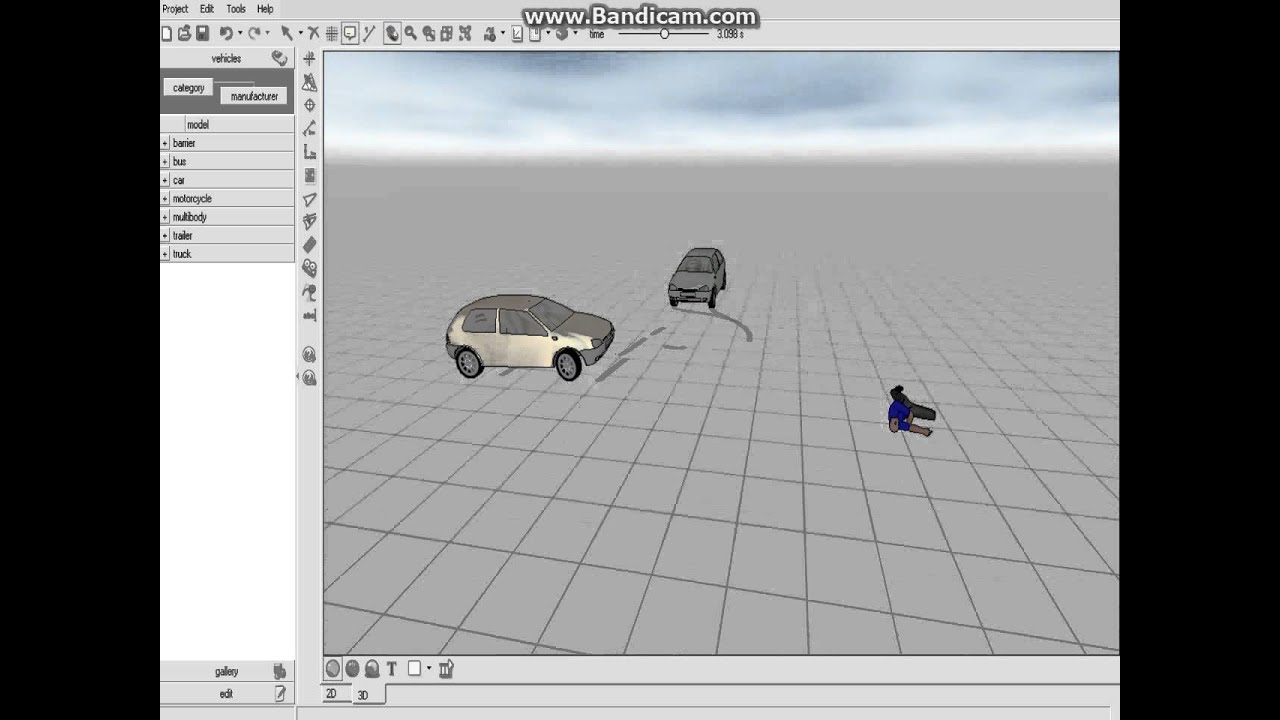1280x720 pixels.
Task: Click the eraser-shaped icon in side toolbar
Action: pyautogui.click(x=309, y=245)
